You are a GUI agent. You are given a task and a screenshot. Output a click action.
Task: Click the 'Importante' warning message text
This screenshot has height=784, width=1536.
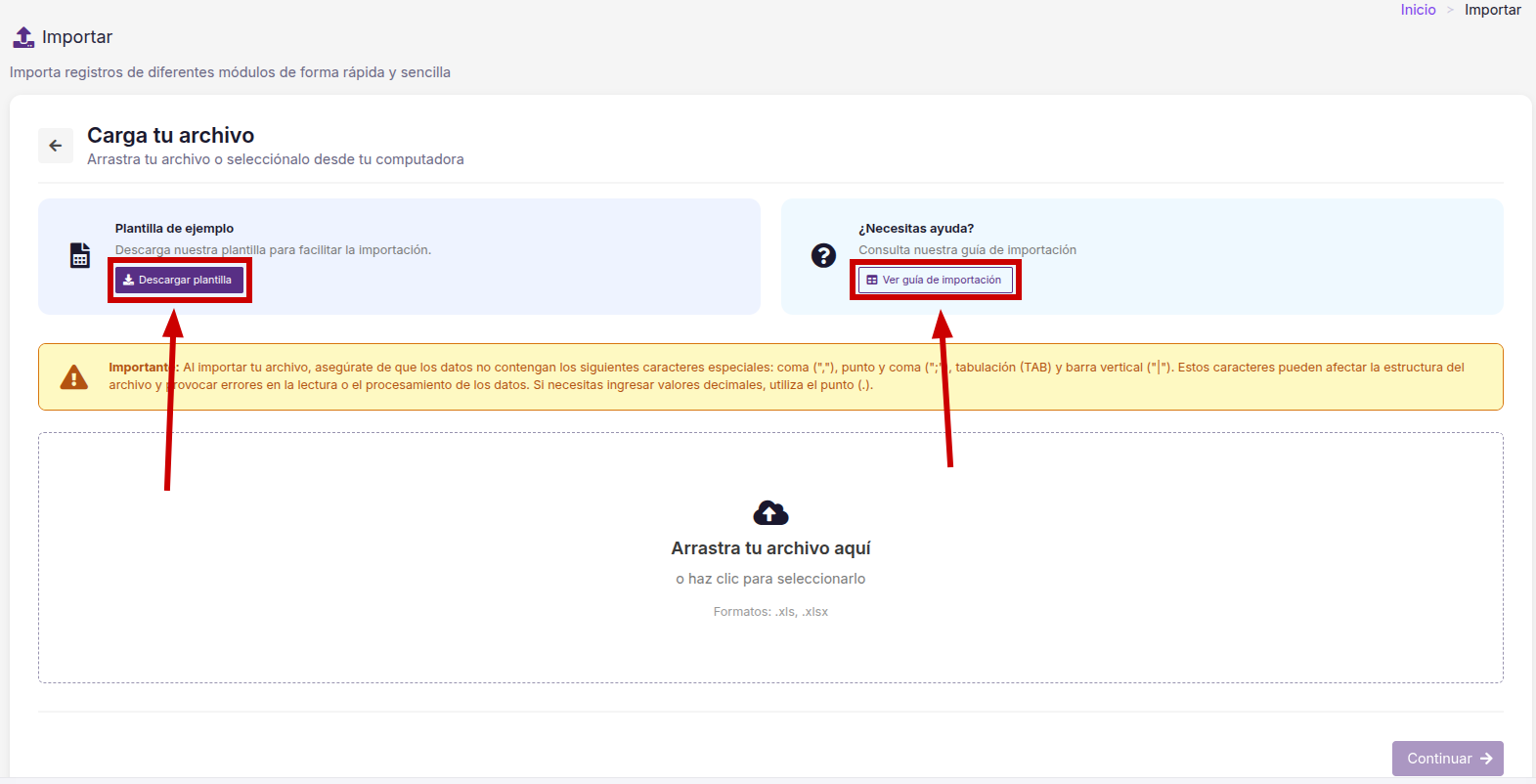[786, 376]
